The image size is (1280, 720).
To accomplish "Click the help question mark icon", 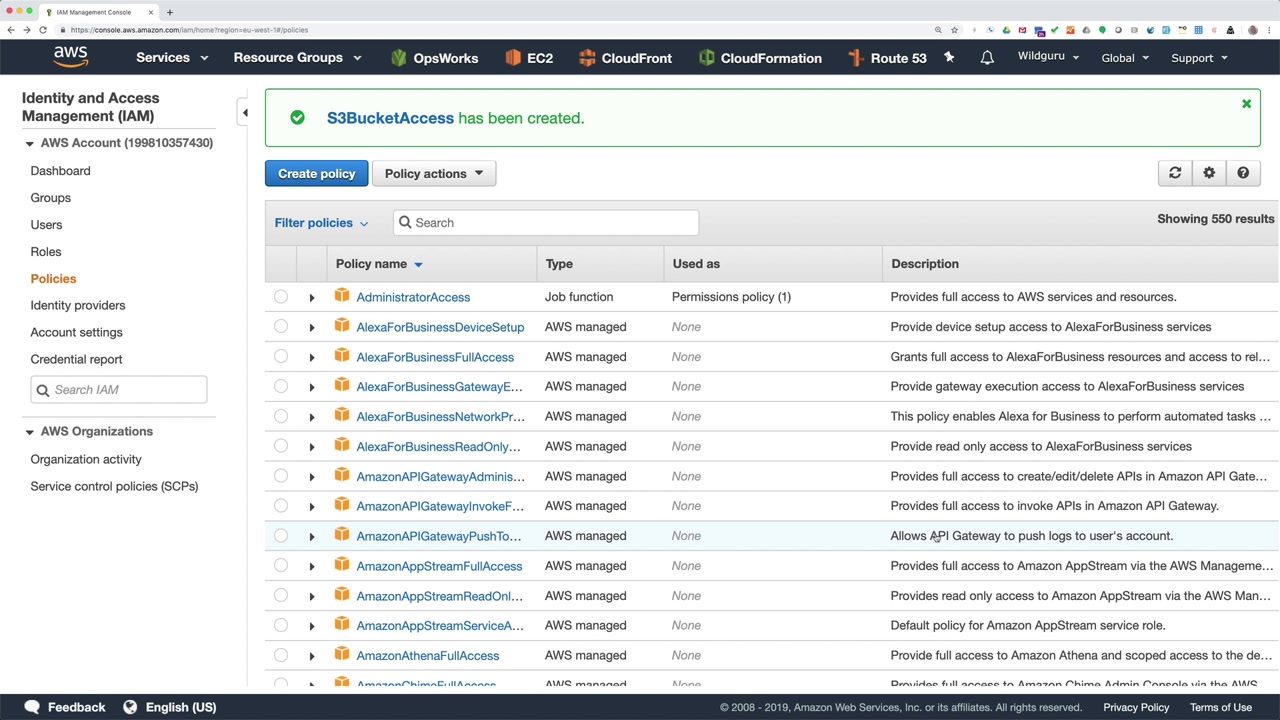I will [x=1243, y=173].
